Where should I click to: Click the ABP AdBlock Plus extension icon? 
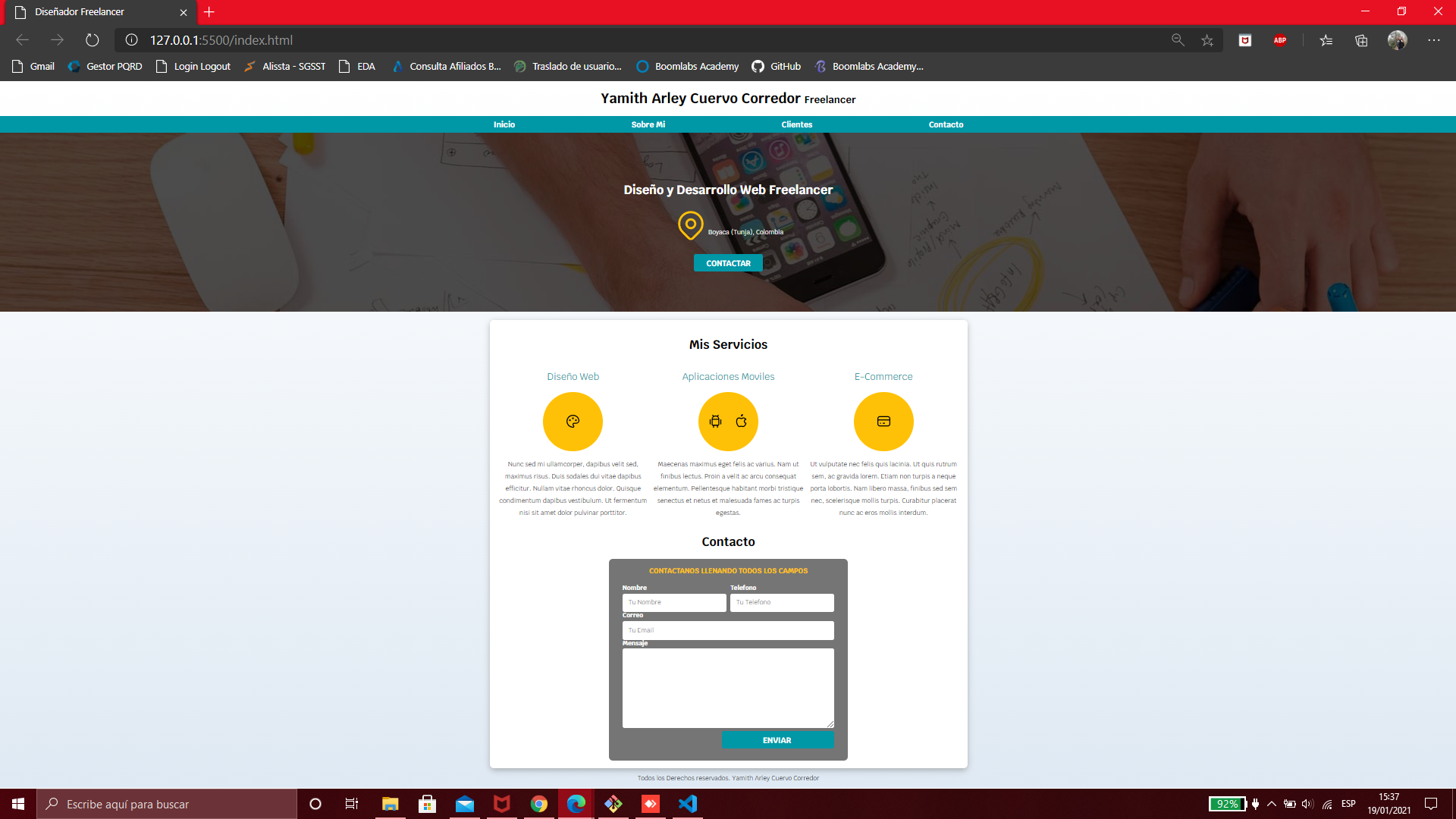click(1280, 40)
